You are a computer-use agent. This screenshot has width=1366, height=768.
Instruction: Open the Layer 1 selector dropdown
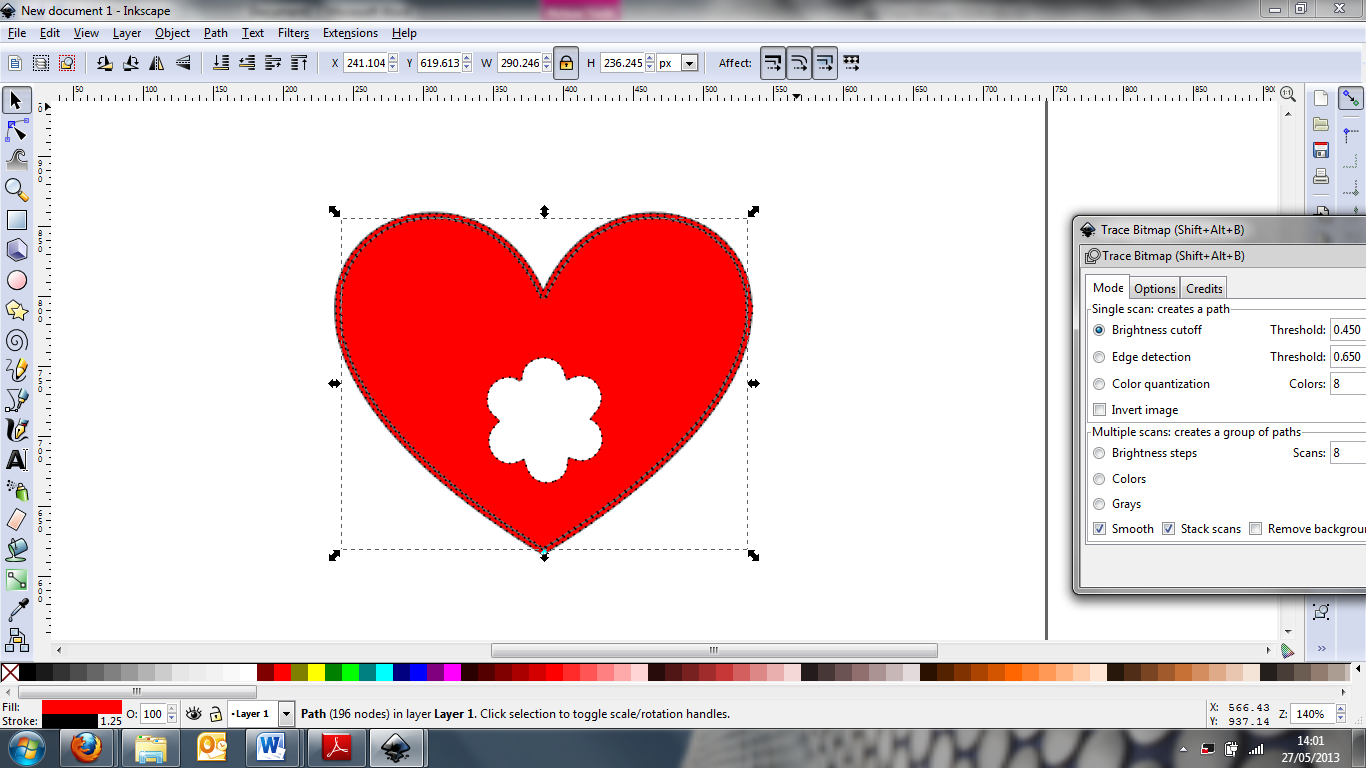[286, 714]
